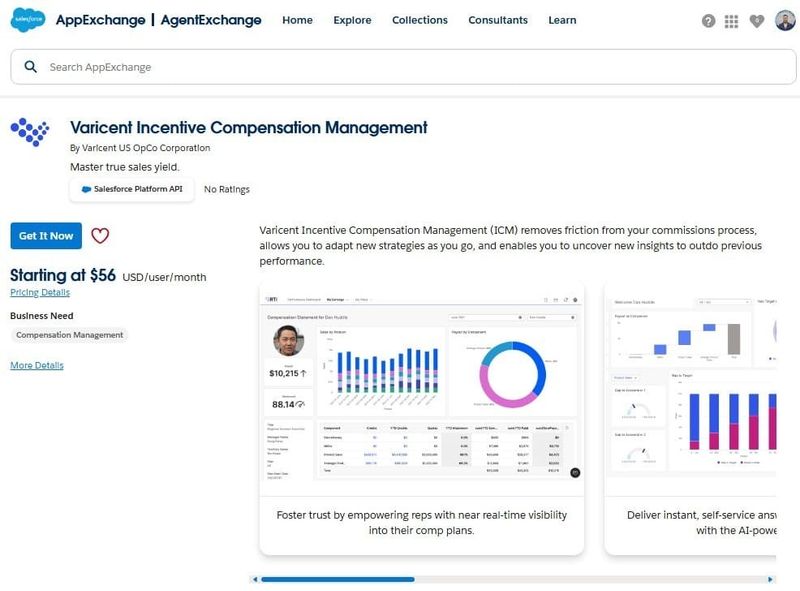The width and height of the screenshot is (800, 591).
Task: Click the 'Starting at $56' price text
Action: 63,275
